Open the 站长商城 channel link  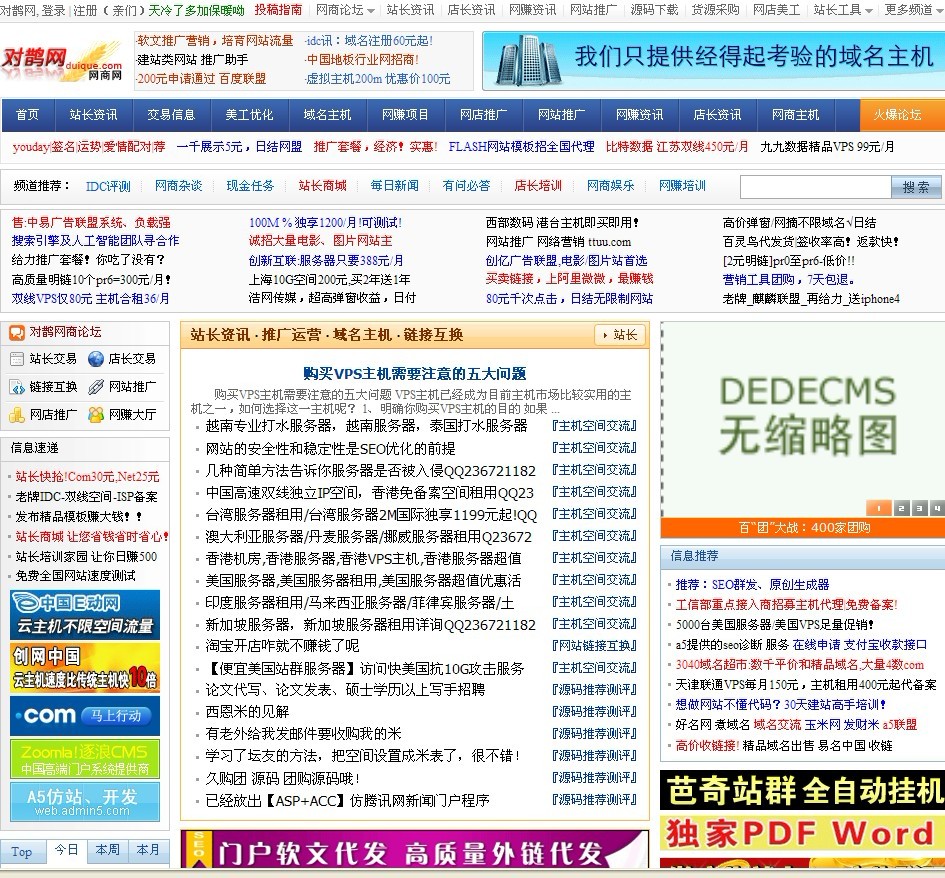(x=322, y=186)
